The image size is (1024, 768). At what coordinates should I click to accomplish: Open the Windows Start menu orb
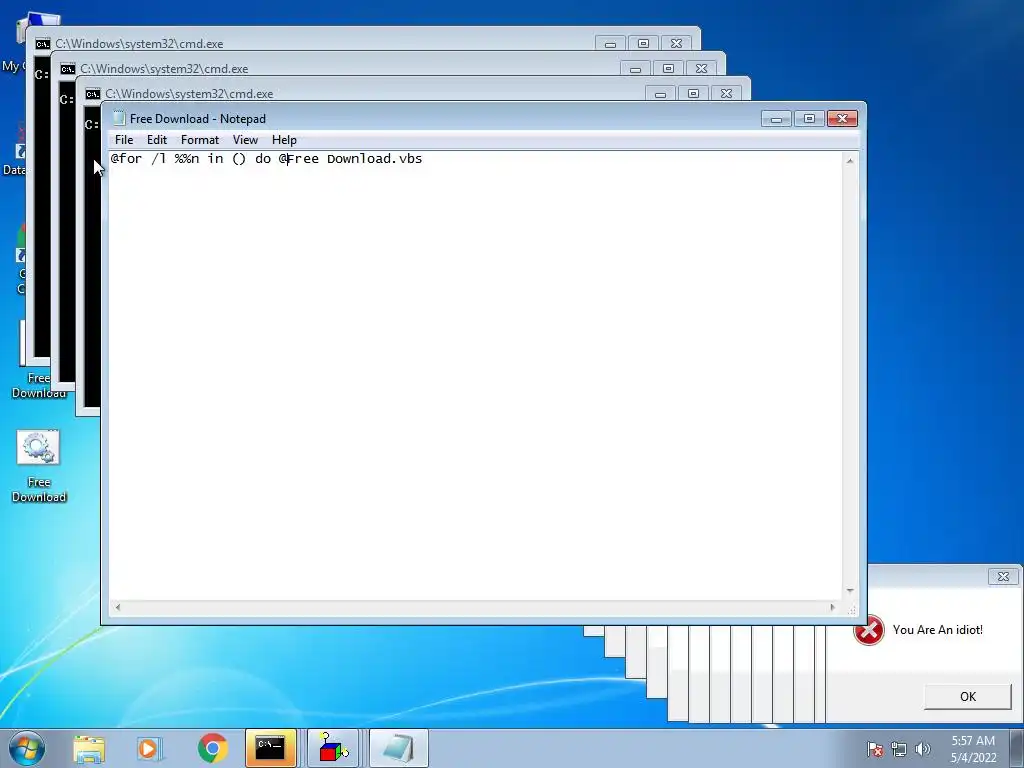27,748
